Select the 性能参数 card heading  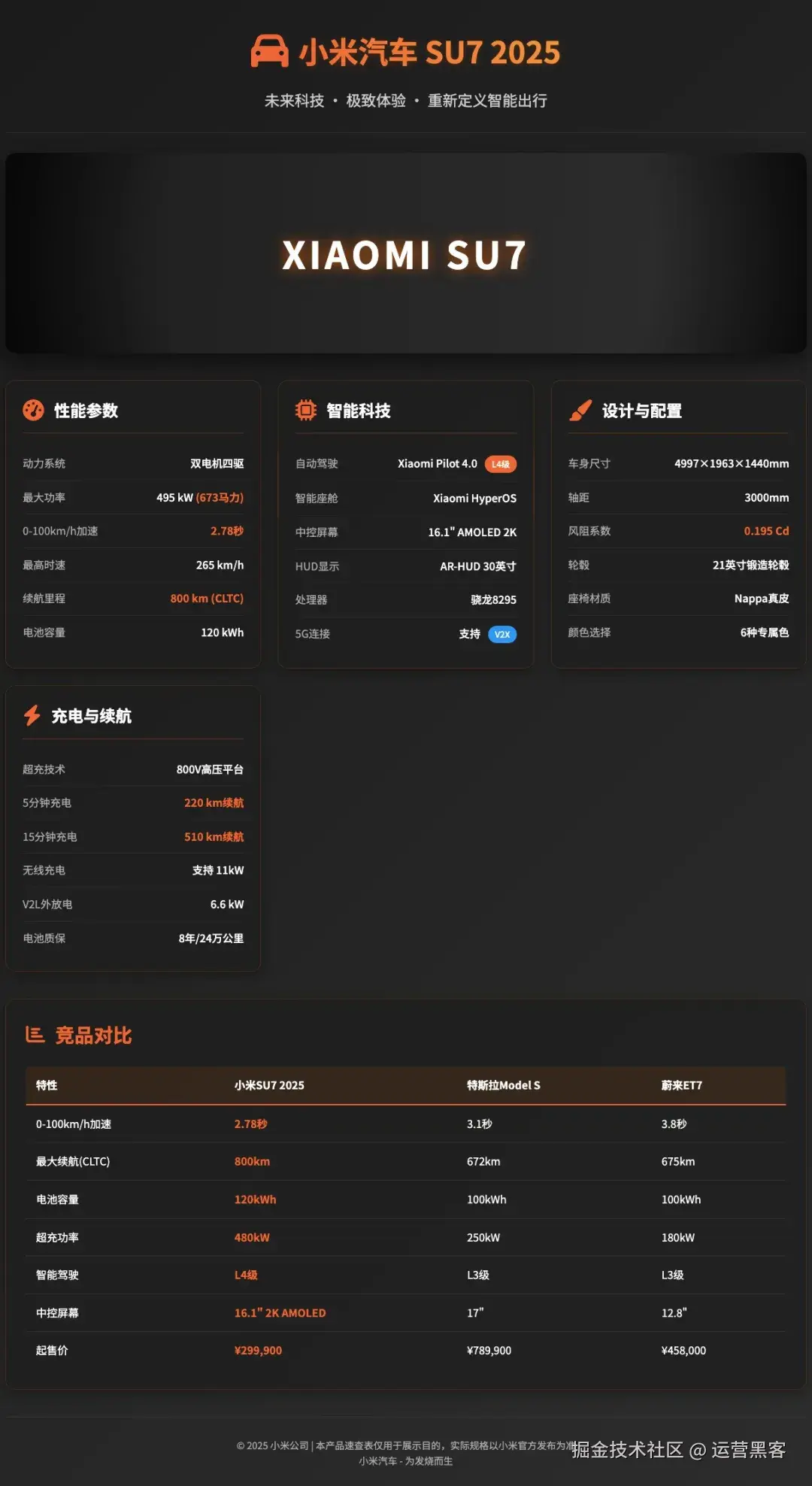pyautogui.click(x=86, y=411)
